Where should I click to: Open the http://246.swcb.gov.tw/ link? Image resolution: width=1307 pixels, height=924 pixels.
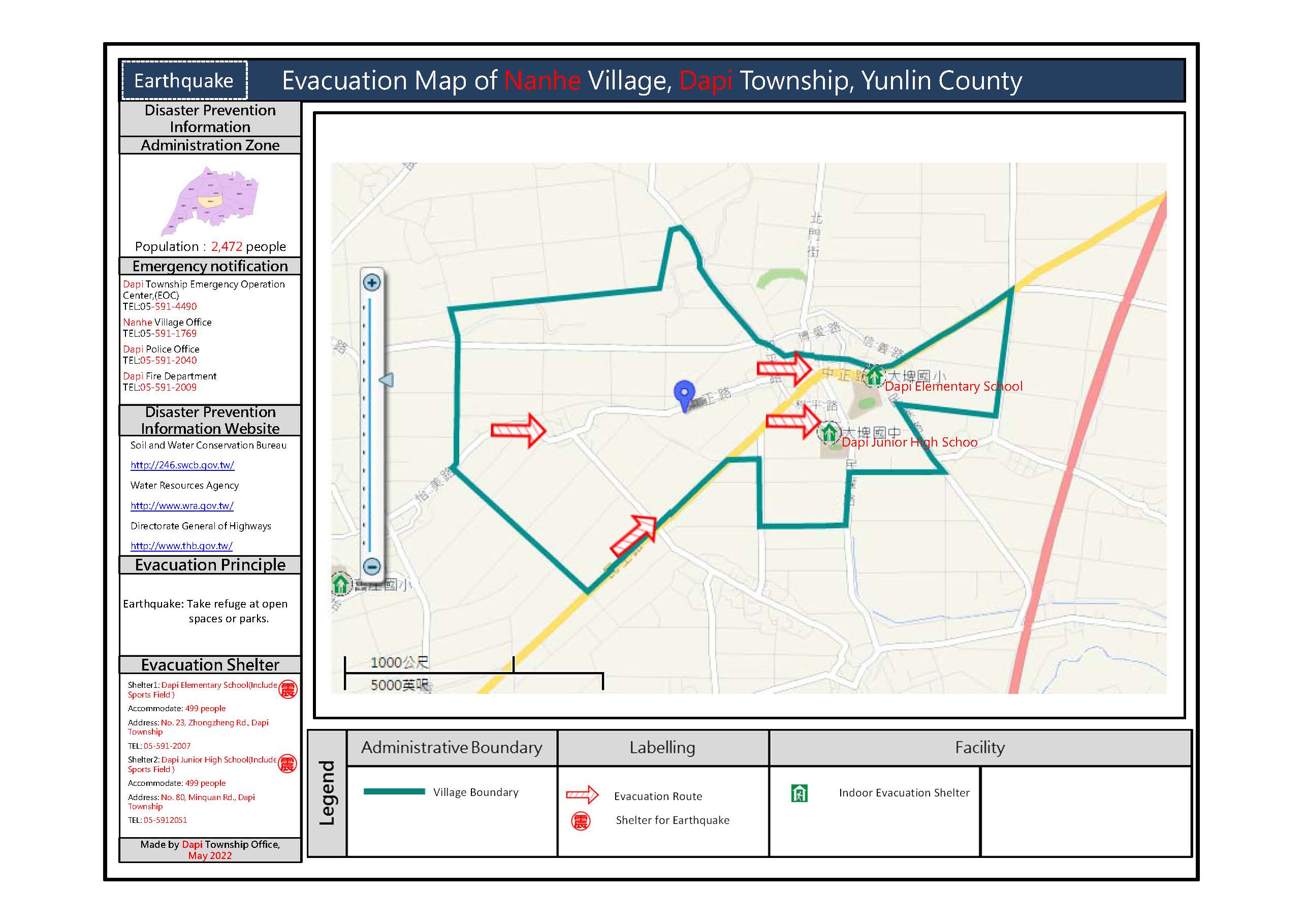pyautogui.click(x=182, y=465)
